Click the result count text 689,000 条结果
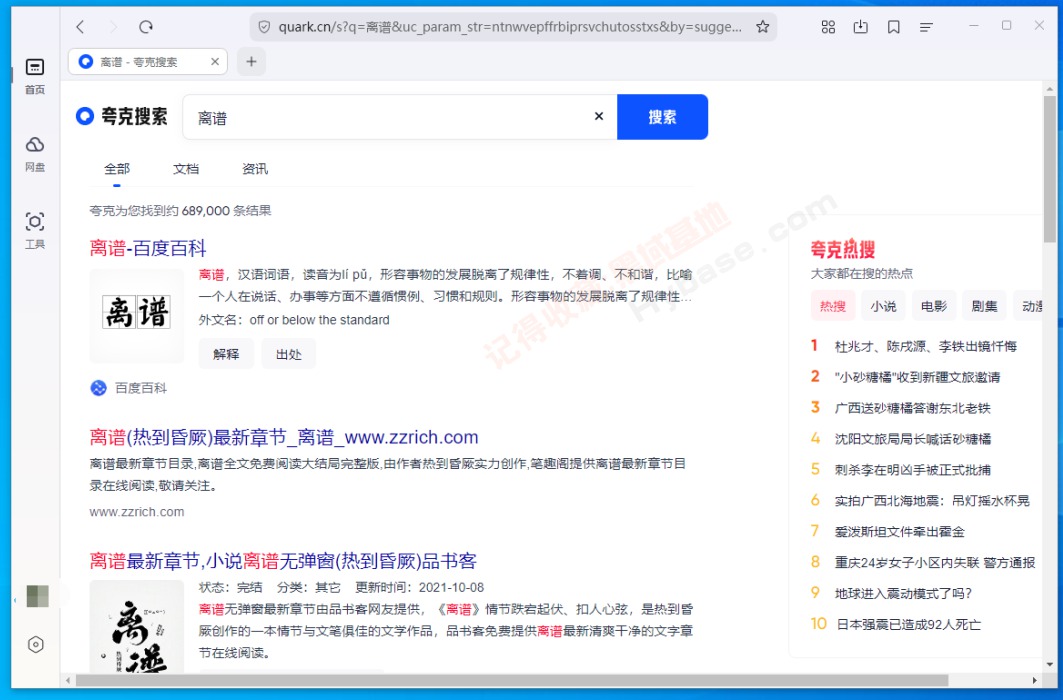The height and width of the screenshot is (700, 1063). tap(226, 211)
